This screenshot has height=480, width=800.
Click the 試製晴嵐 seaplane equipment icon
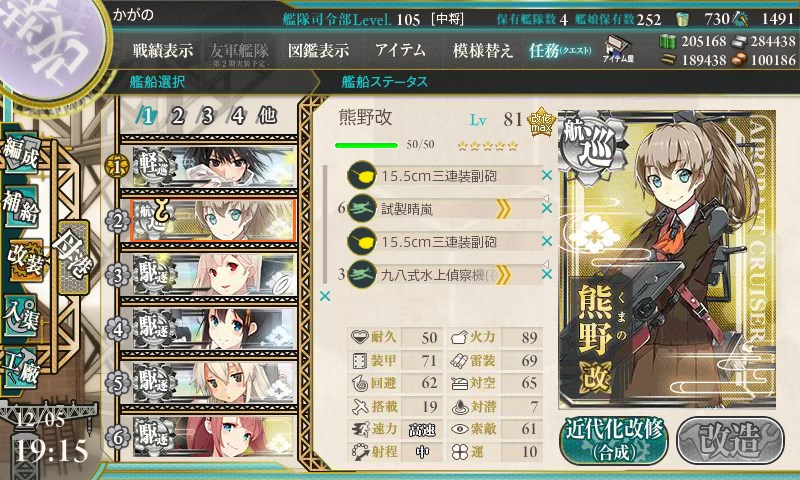362,209
